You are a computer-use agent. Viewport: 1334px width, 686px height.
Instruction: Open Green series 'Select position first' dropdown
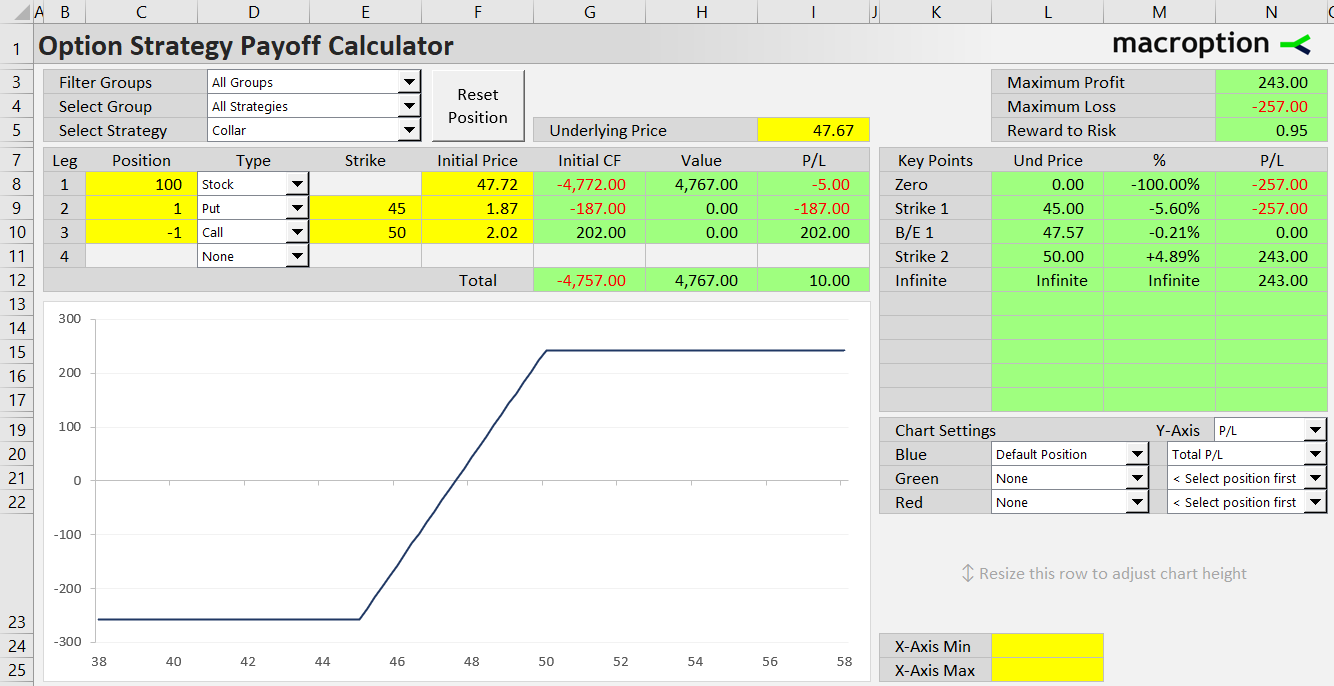(x=1315, y=478)
